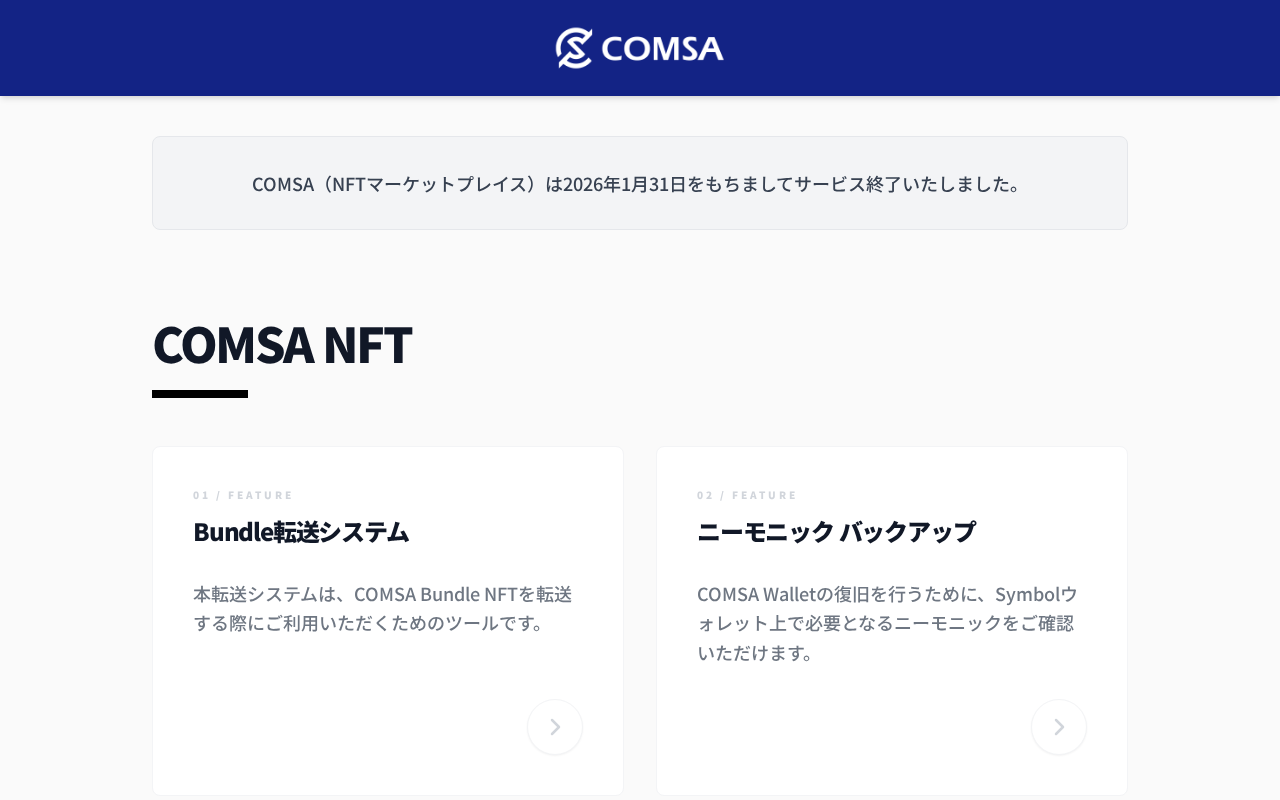Image resolution: width=1280 pixels, height=800 pixels.
Task: Click the Bundle transfer system description text
Action: pyautogui.click(x=382, y=608)
